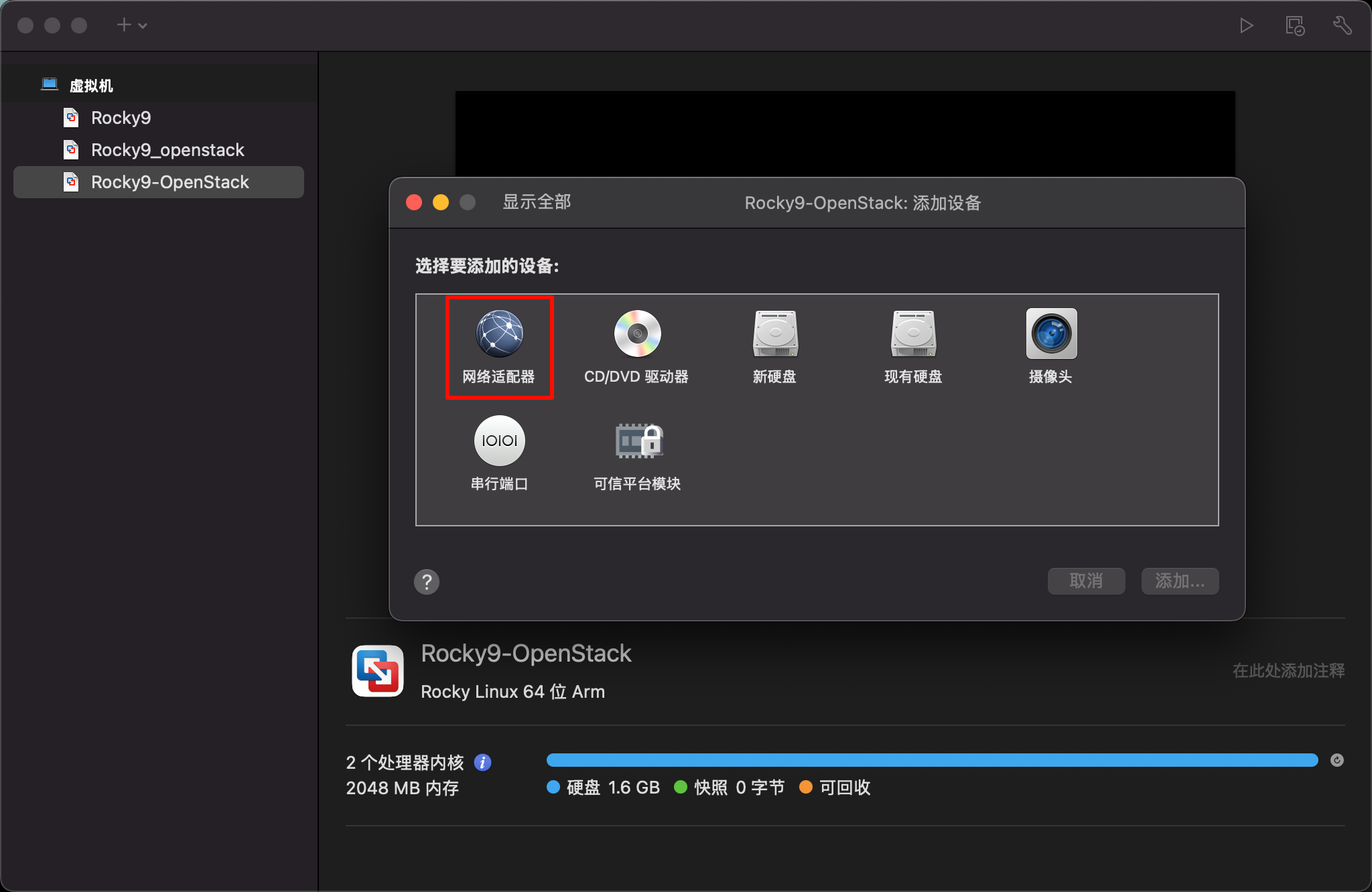Image resolution: width=1372 pixels, height=892 pixels.
Task: Click the Cancel (取消) button
Action: 1086,581
